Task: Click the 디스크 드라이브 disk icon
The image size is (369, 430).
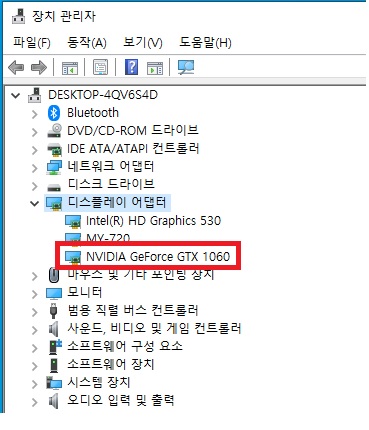Action: click(54, 187)
